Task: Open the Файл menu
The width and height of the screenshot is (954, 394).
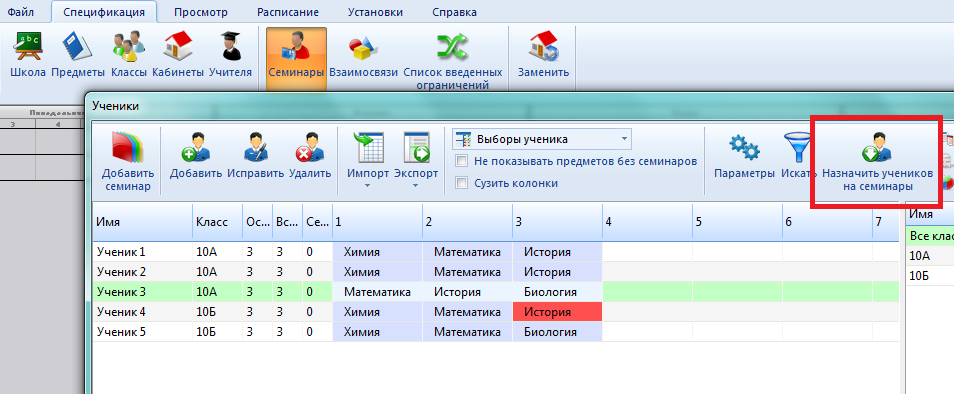Action: click(x=21, y=12)
